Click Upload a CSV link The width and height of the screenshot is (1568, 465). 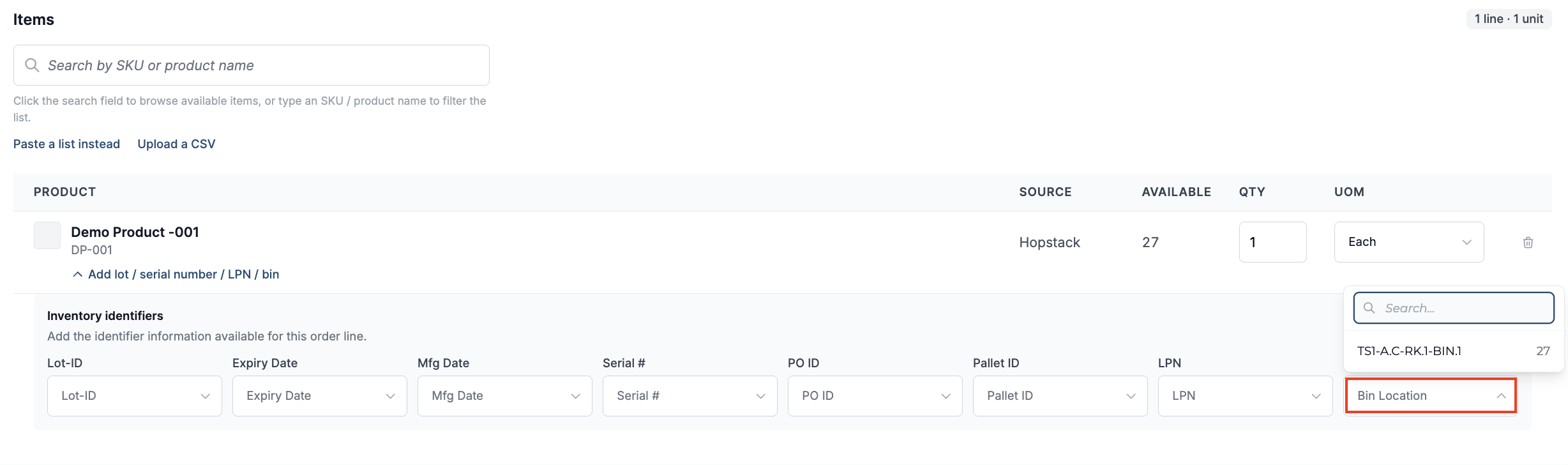[176, 144]
